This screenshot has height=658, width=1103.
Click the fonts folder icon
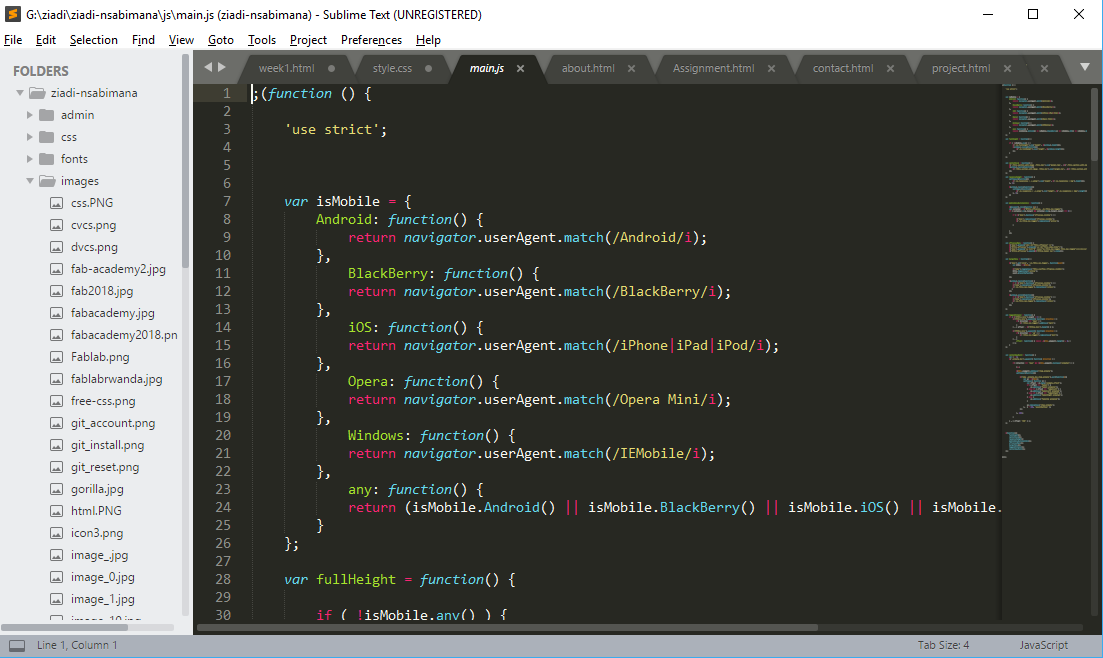pyautogui.click(x=46, y=158)
